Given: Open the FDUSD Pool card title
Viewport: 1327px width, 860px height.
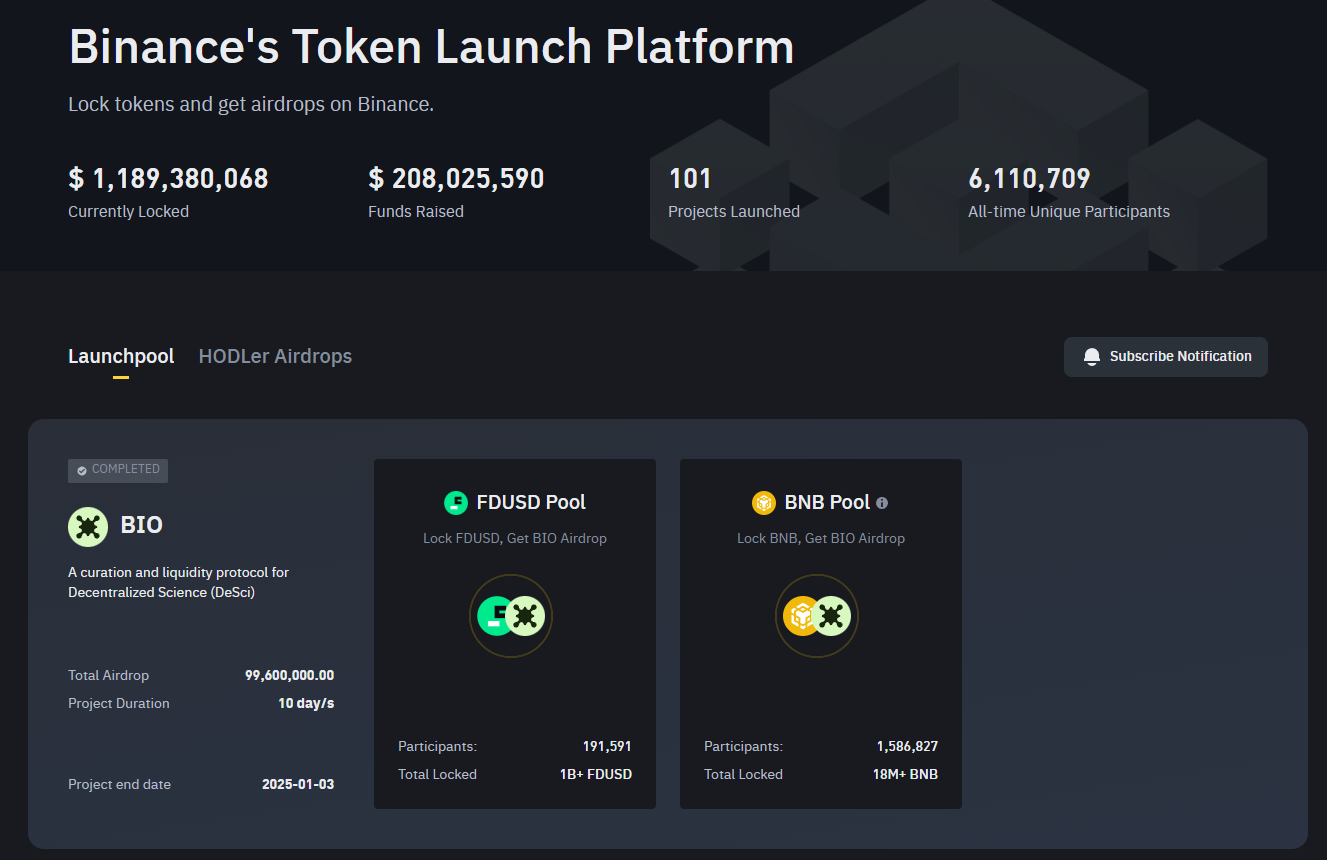Looking at the screenshot, I should pos(531,503).
